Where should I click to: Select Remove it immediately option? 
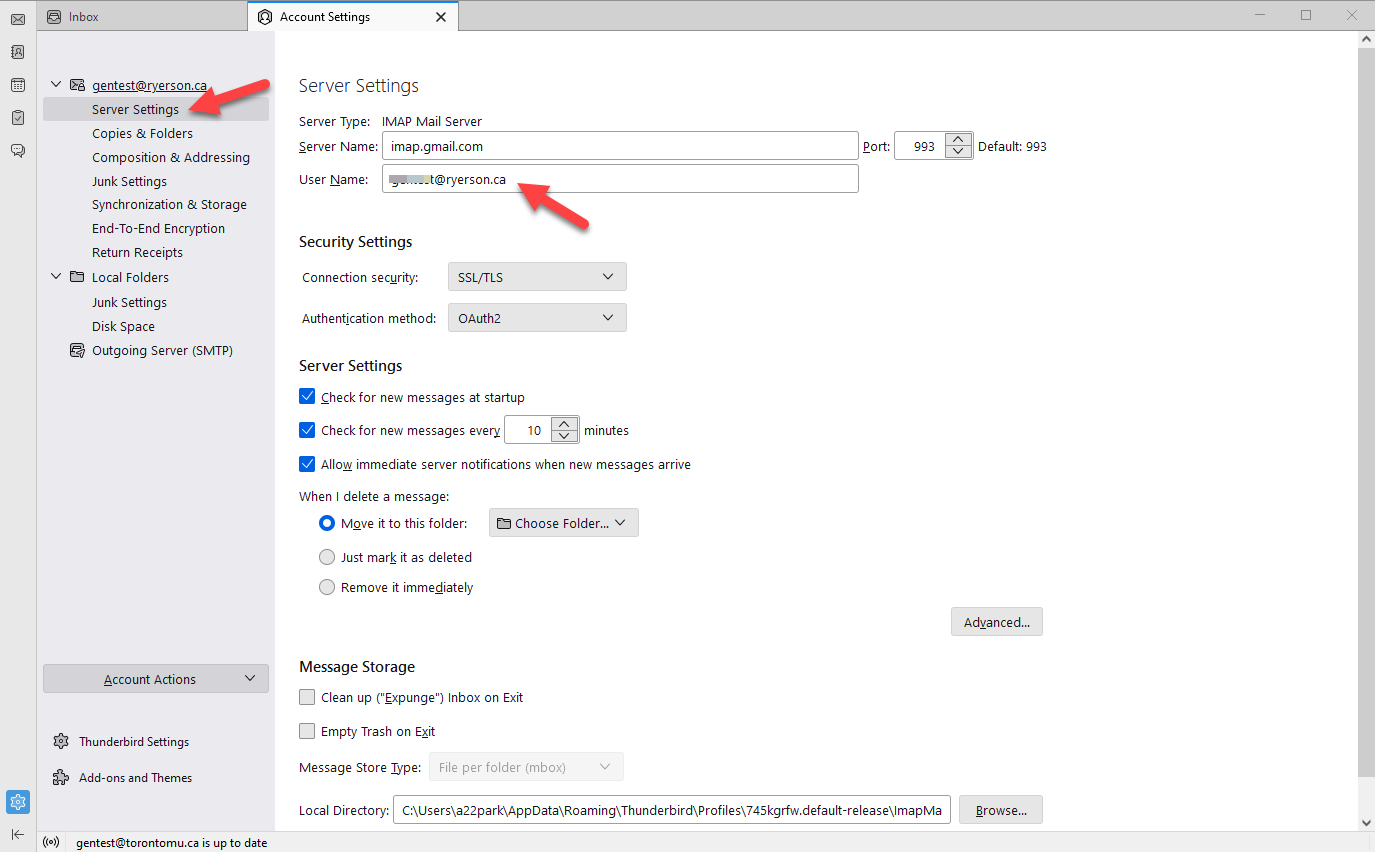click(x=327, y=587)
